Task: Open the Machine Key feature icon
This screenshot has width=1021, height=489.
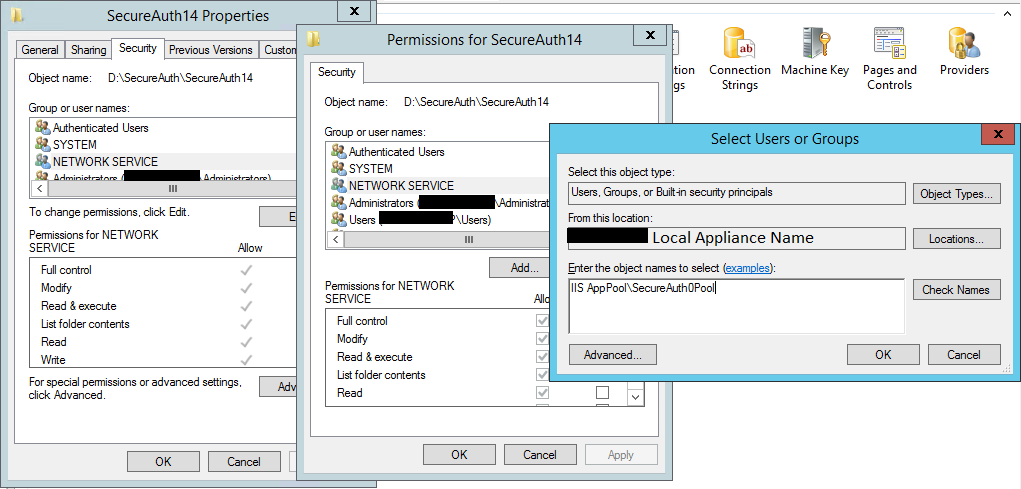Action: pos(815,52)
